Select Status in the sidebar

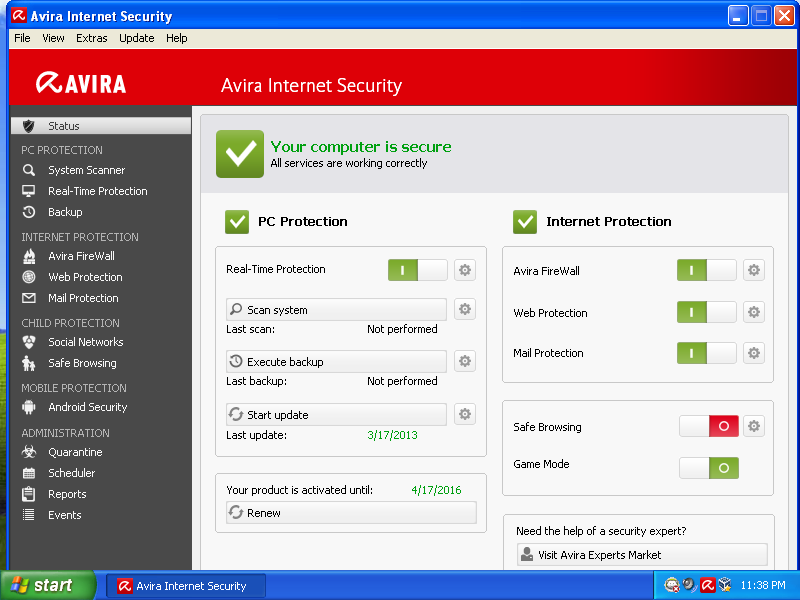point(101,126)
